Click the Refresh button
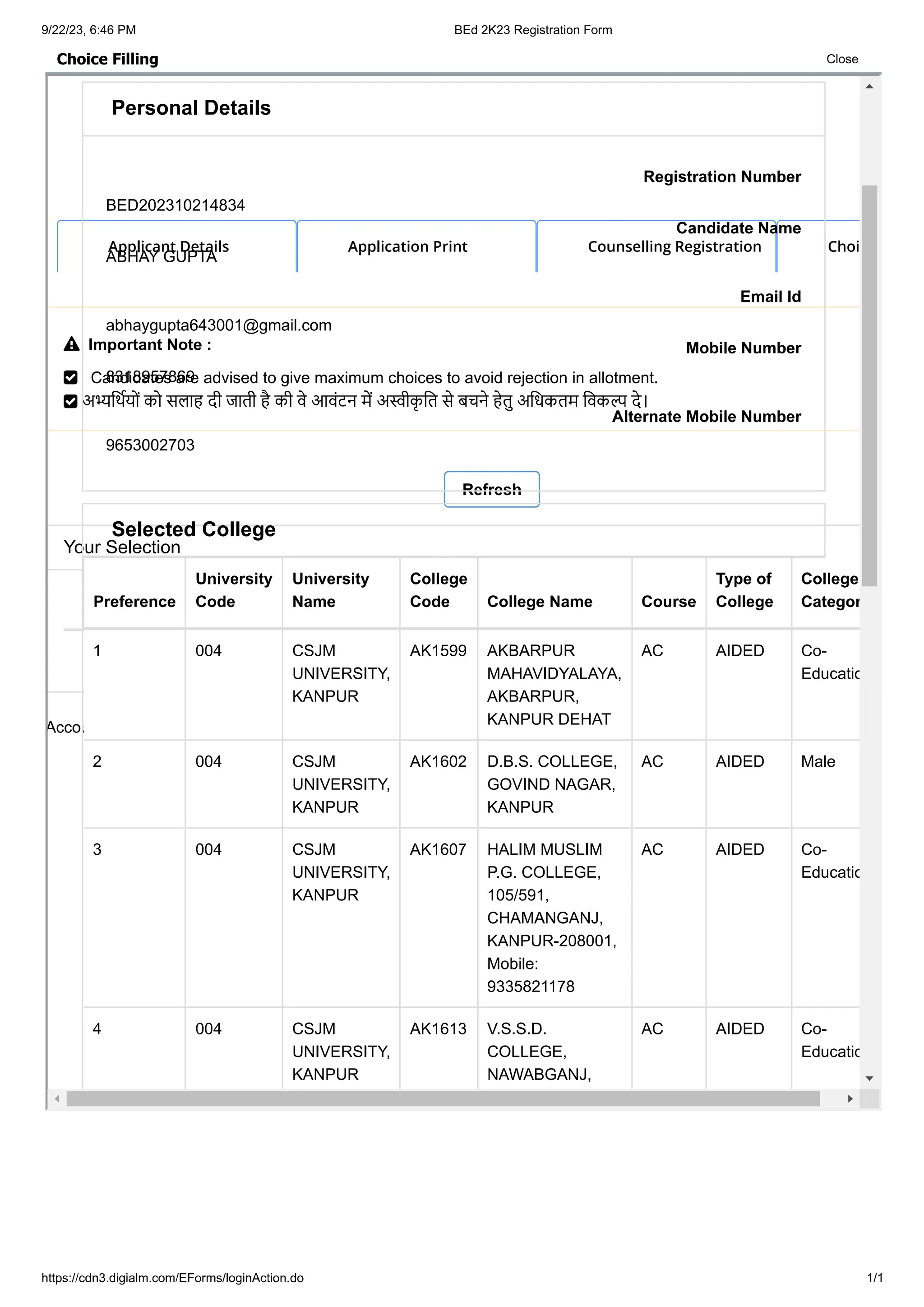The height and width of the screenshot is (1307, 924). pos(492,489)
